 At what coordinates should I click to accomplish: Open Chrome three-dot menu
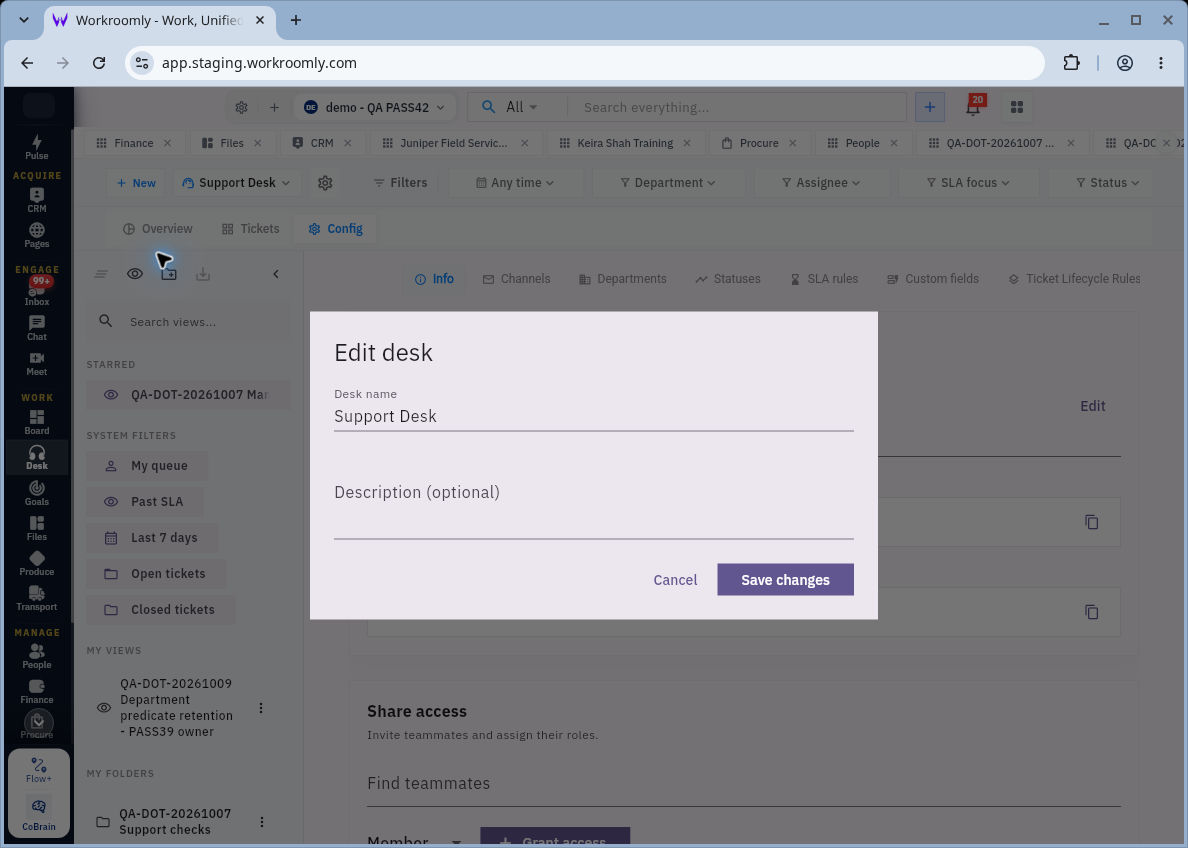[1161, 63]
